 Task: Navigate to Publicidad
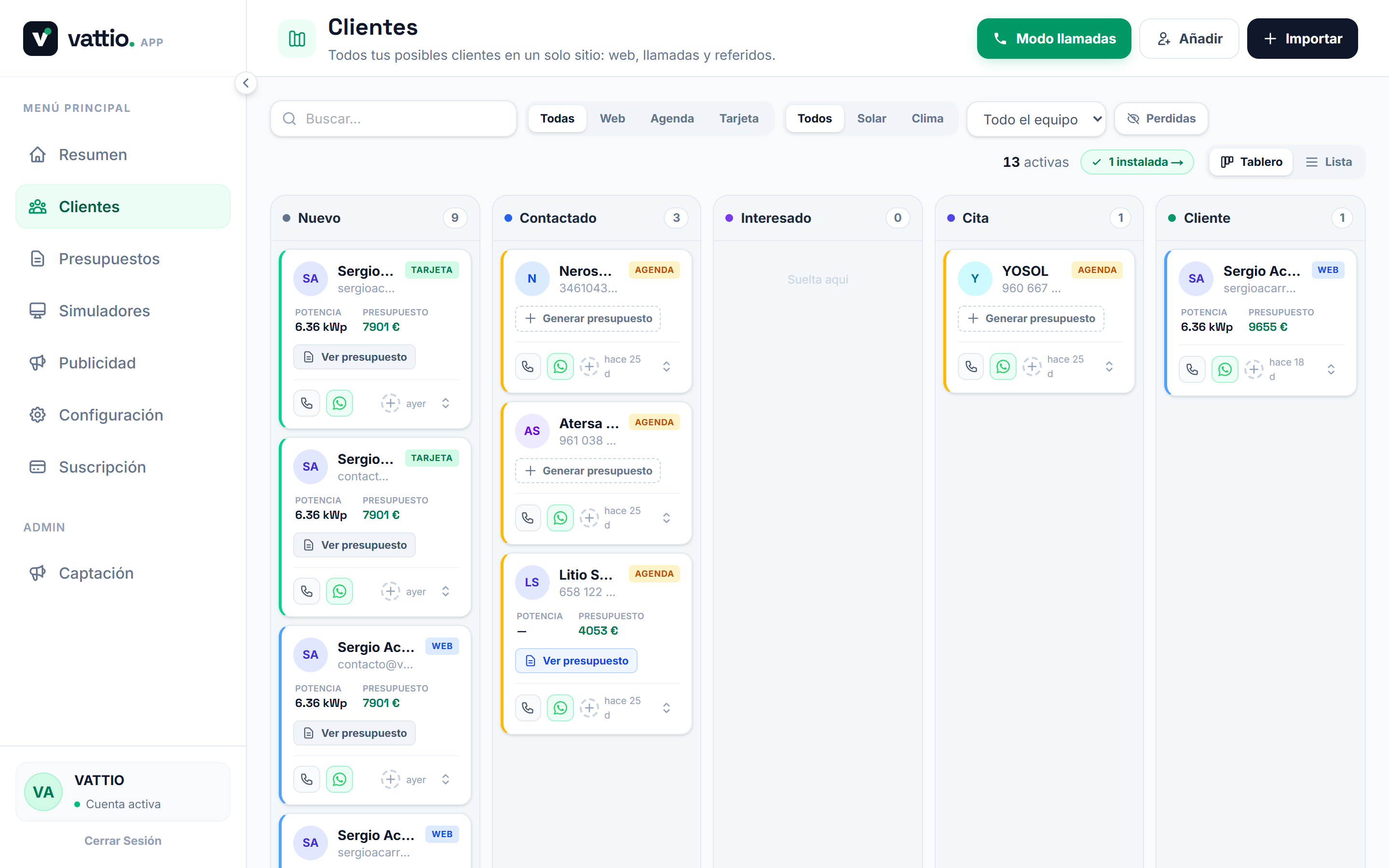tap(123, 363)
